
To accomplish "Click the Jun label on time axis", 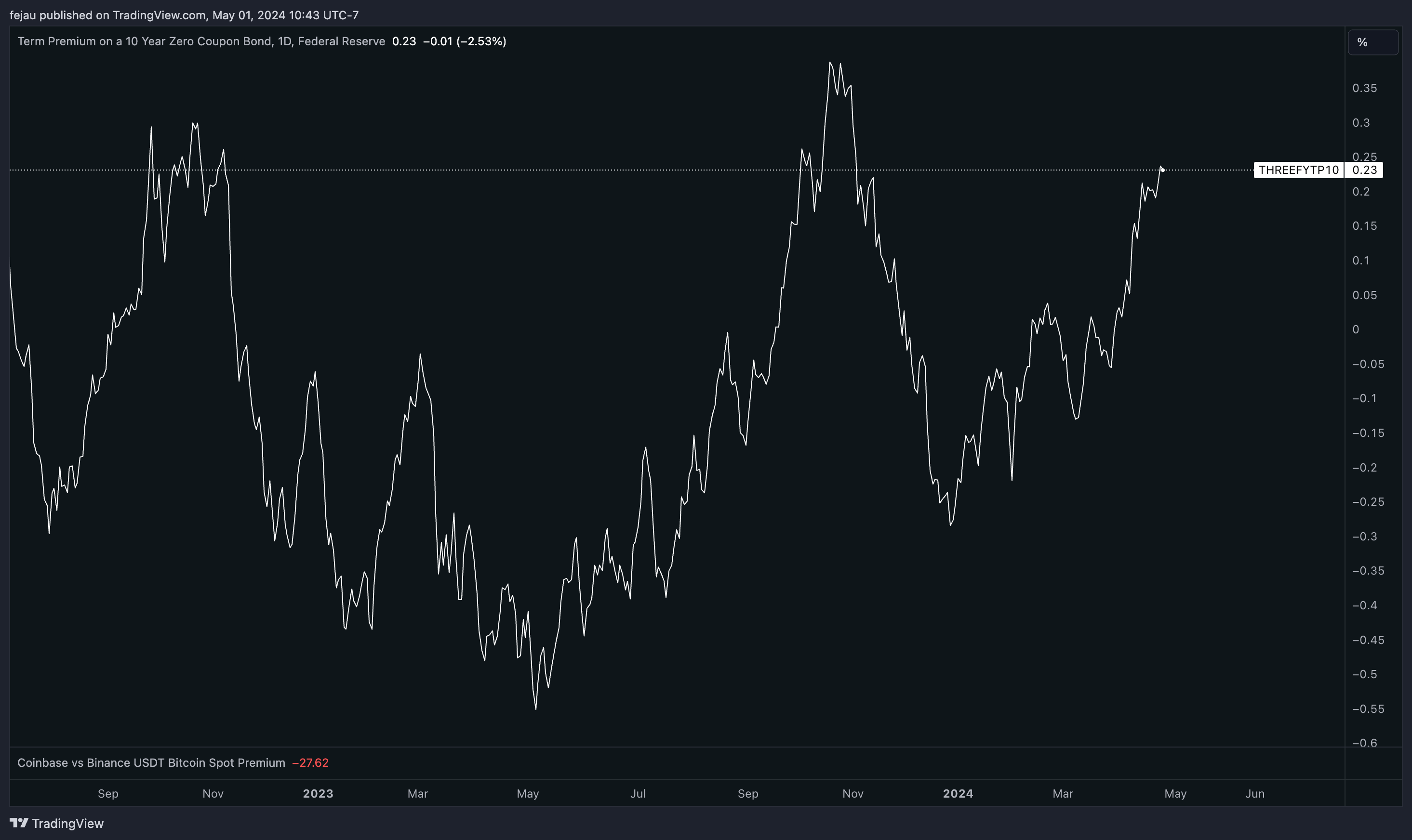I will [1254, 794].
